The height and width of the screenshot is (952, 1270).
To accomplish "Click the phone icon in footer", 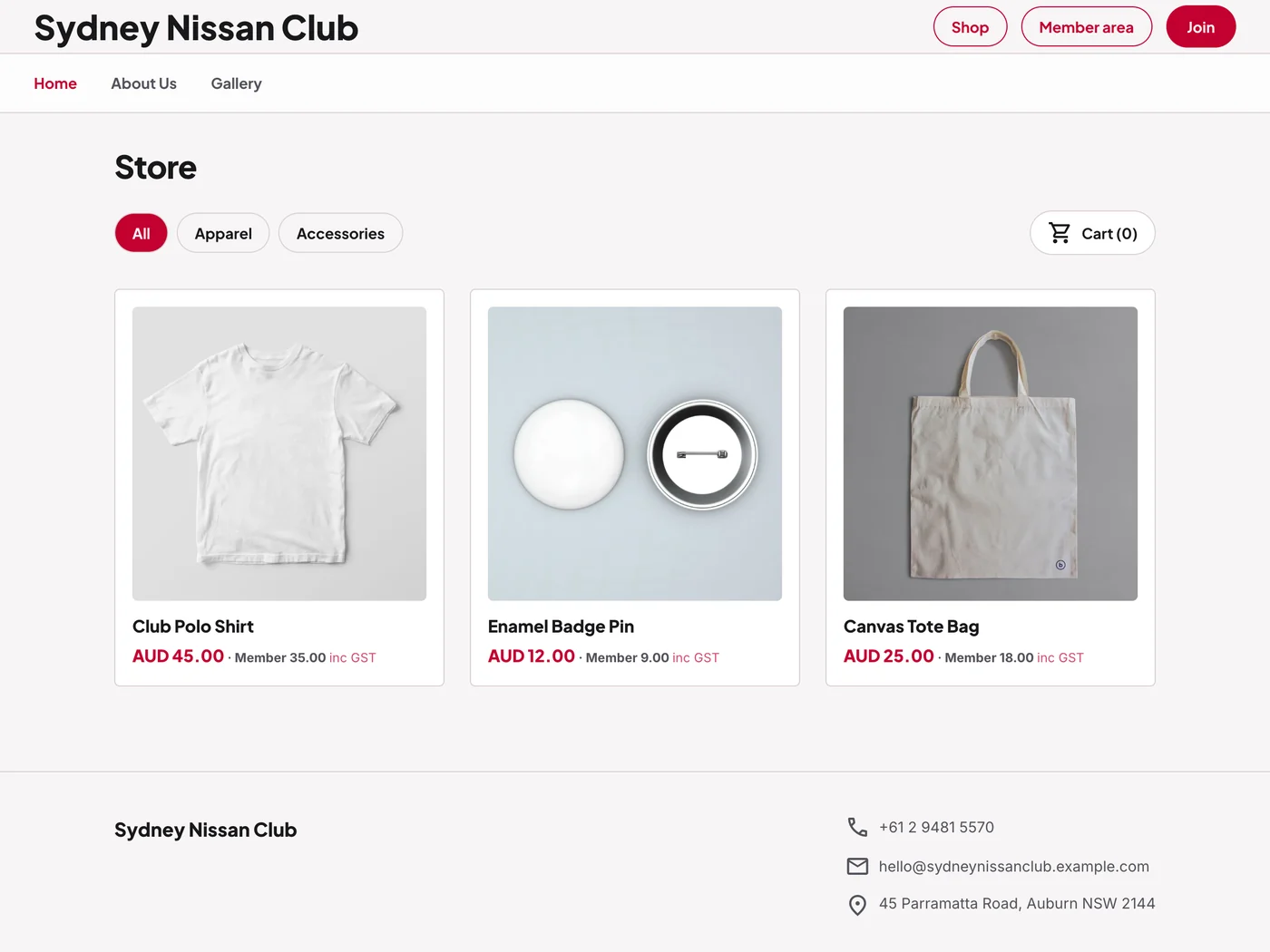I will [857, 827].
